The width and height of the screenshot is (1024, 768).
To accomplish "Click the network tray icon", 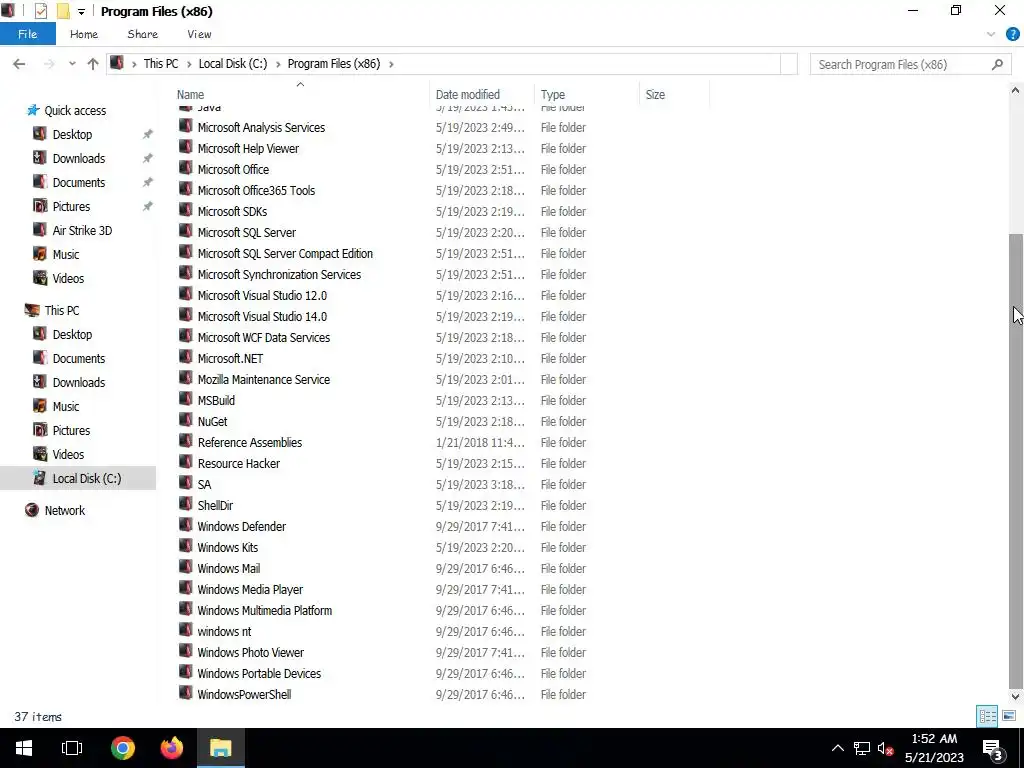I will click(862, 748).
